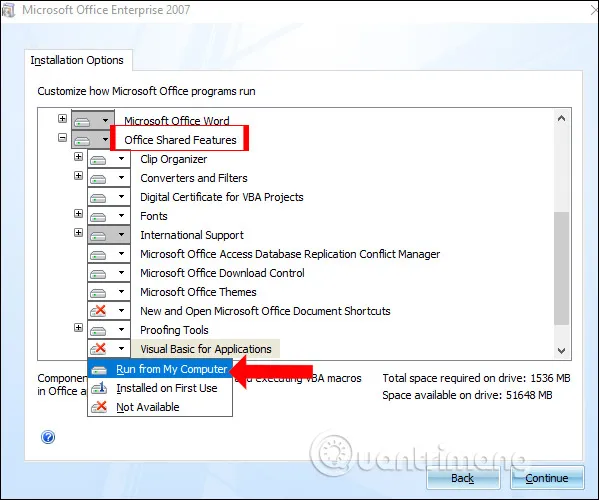Open install dropdown for Fonts
Screen dimensions: 599x500
[x=109, y=216]
